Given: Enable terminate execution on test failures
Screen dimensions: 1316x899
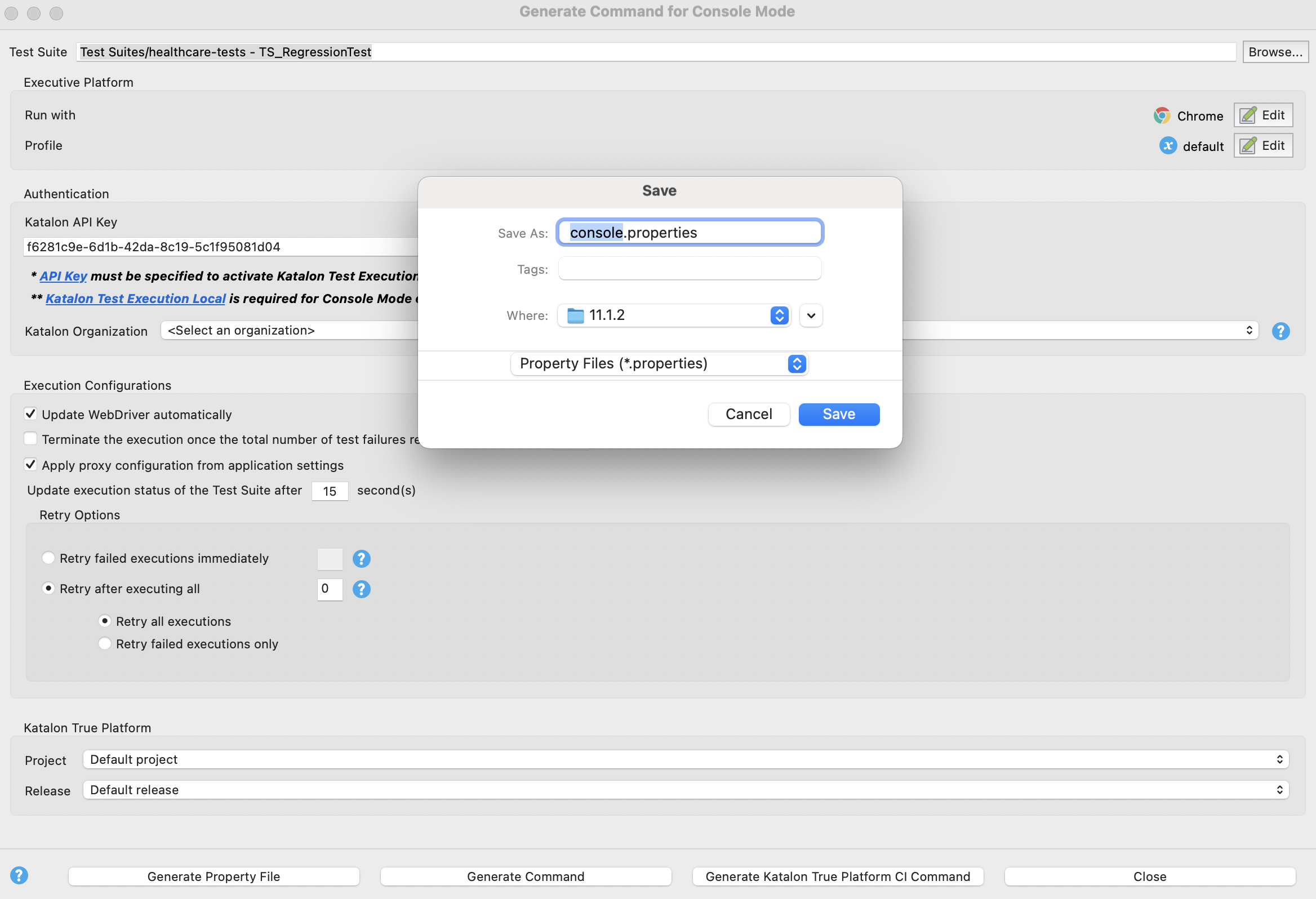Looking at the screenshot, I should coord(30,438).
